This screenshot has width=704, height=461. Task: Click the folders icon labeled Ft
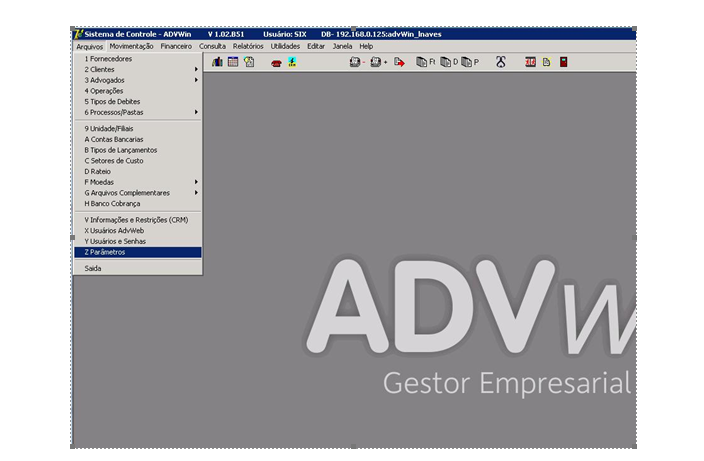[x=426, y=62]
